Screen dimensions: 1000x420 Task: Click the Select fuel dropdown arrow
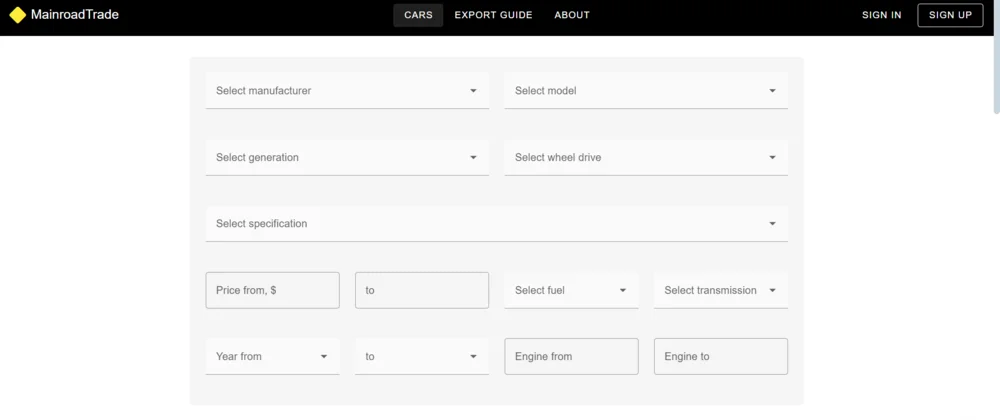tap(622, 291)
